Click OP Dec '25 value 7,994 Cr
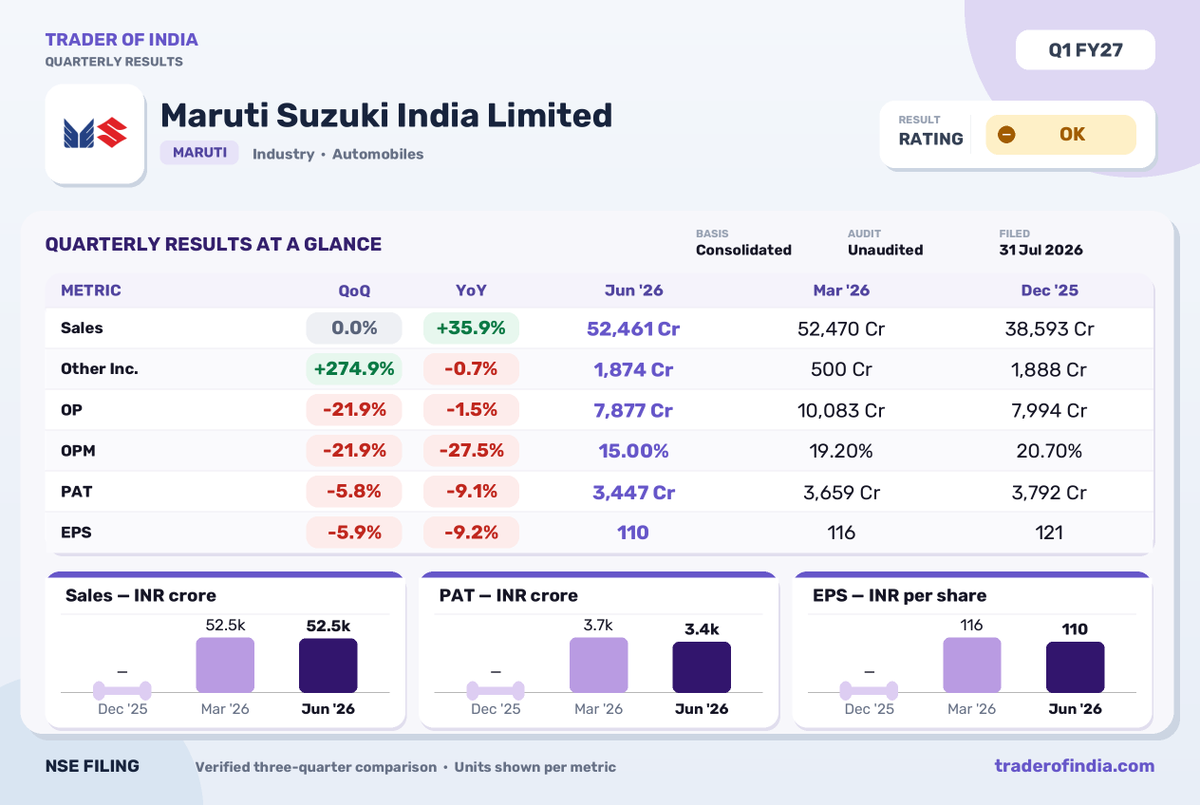The image size is (1200, 805). pos(1049,410)
